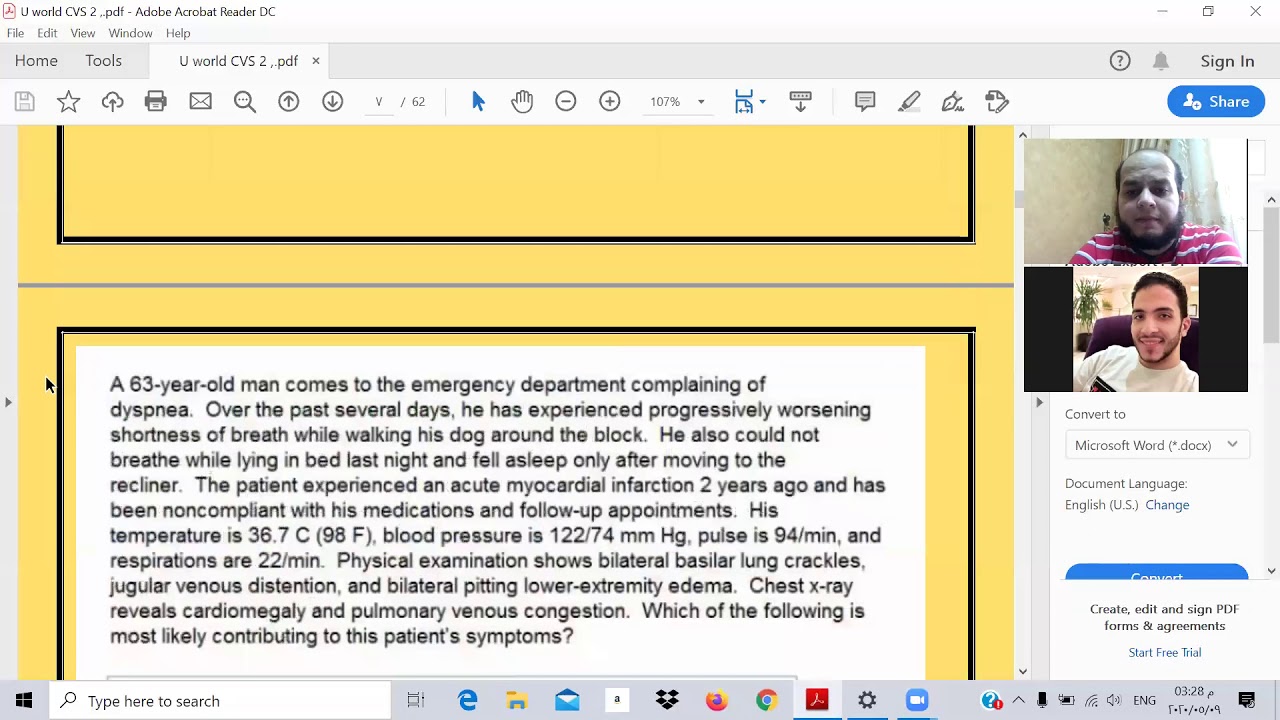Zoom in with plus icon
The height and width of the screenshot is (720, 1280).
[x=610, y=101]
